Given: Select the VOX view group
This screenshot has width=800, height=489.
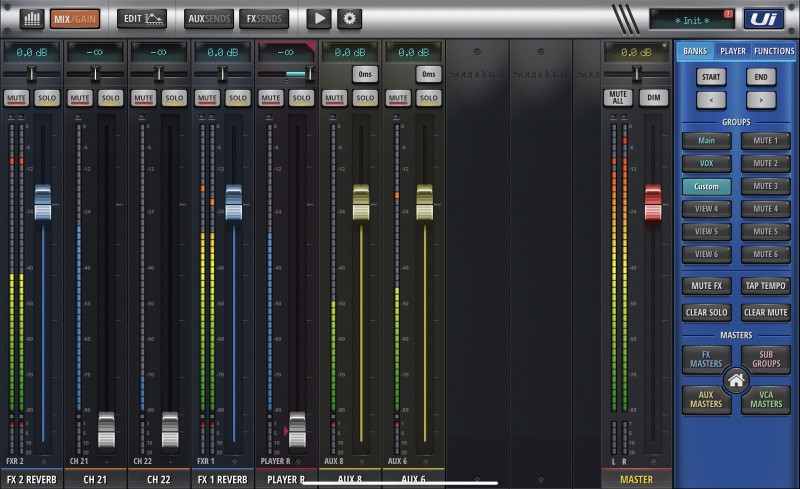Looking at the screenshot, I should point(707,163).
